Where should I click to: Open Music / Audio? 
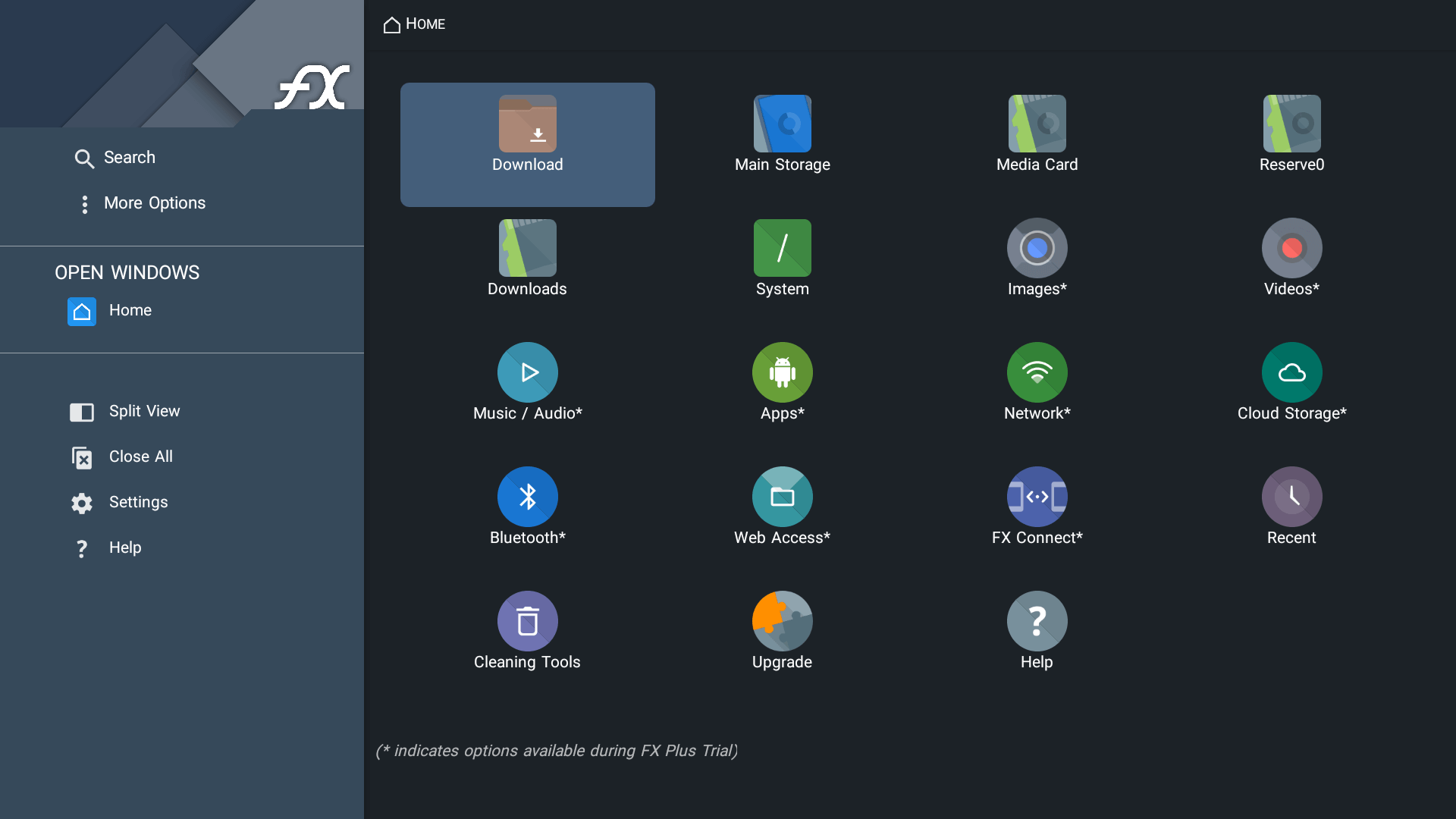point(527,382)
